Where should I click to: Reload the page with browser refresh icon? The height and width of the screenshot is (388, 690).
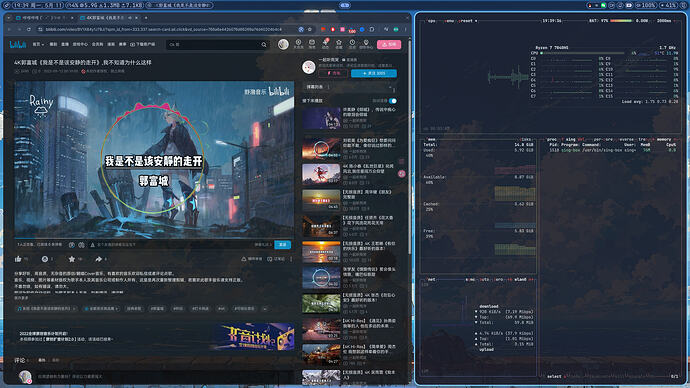[x=29, y=29]
